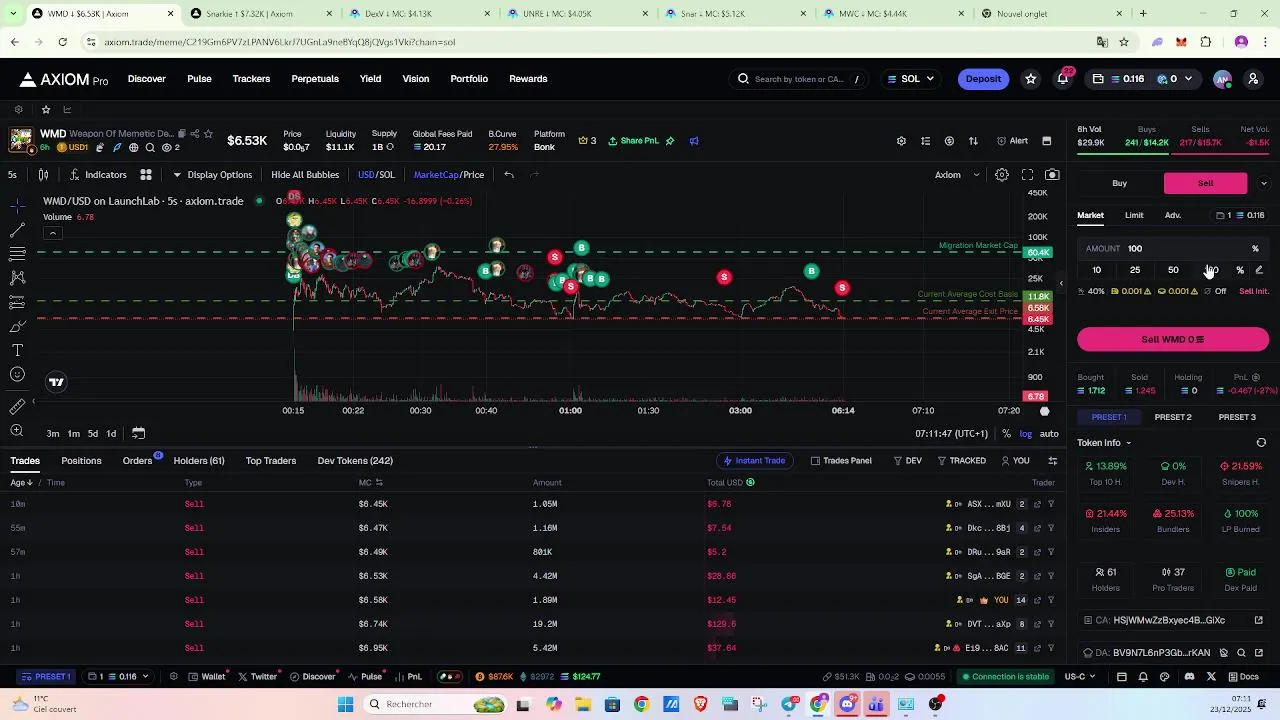Viewport: 1280px width, 720px height.
Task: Open the emoji sticker tool
Action: click(x=17, y=374)
